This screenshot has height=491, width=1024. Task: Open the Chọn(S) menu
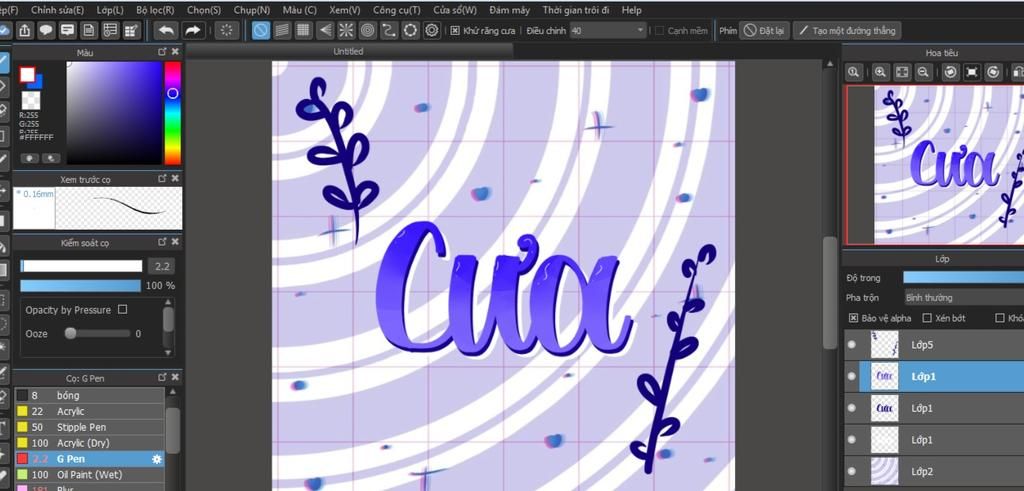[204, 10]
